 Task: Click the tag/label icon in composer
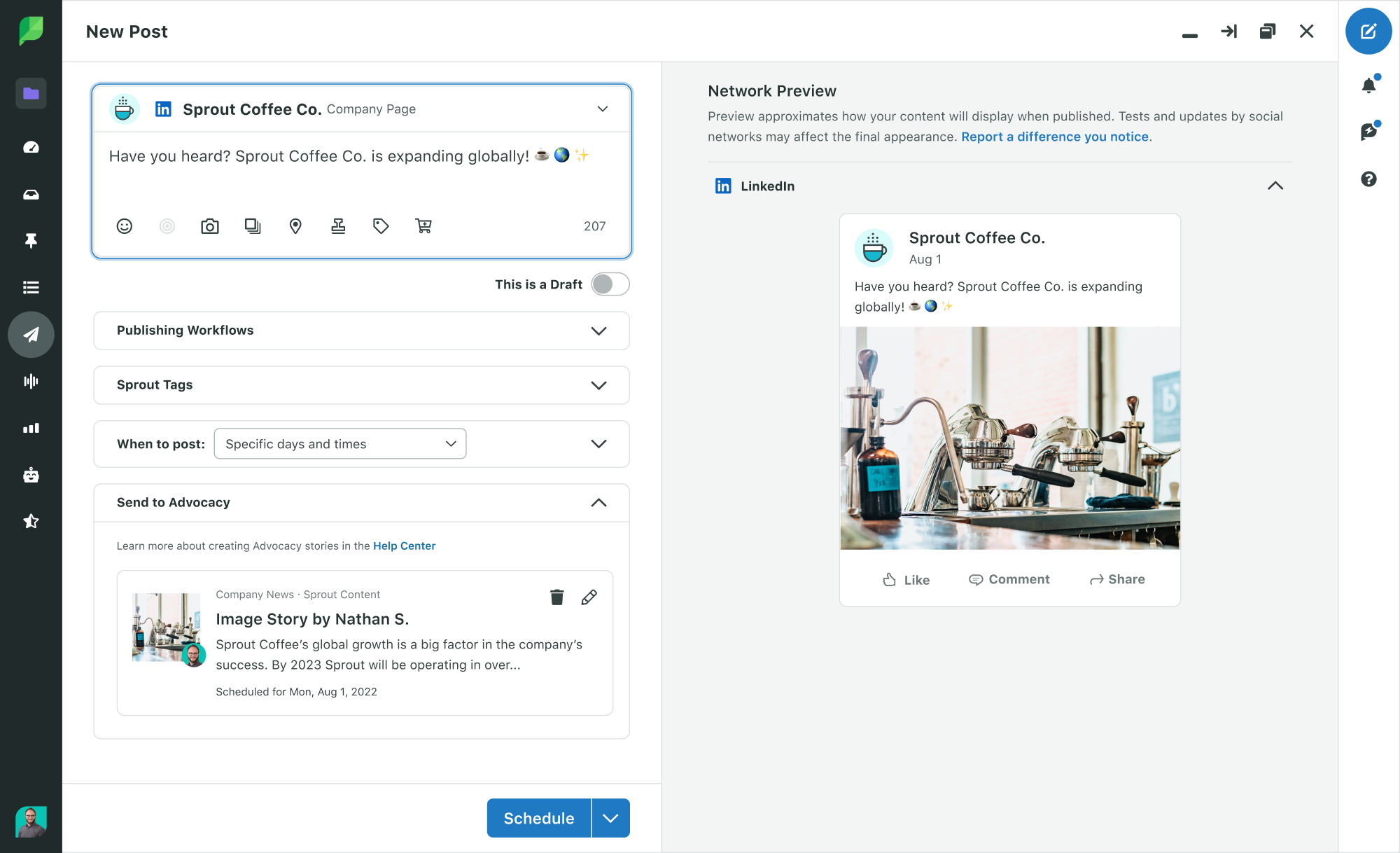click(381, 225)
